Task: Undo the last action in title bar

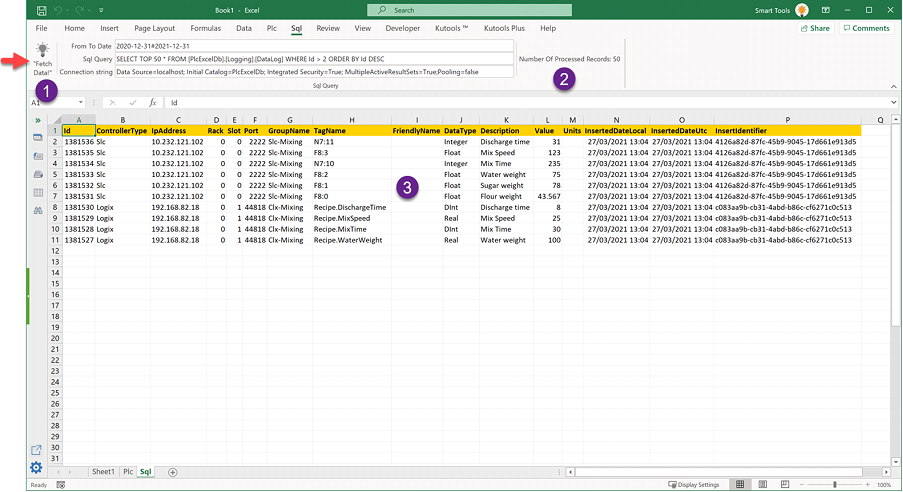Action: click(x=58, y=10)
